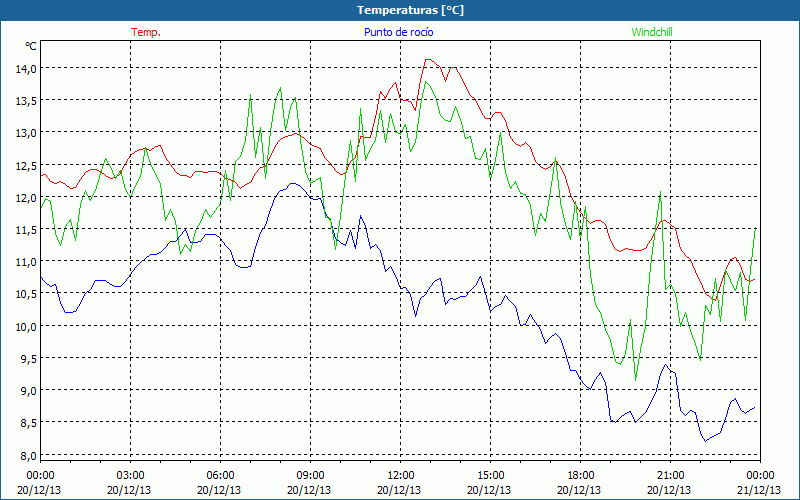
Task: Click the 12,0 y-axis value
Action: click(x=26, y=197)
